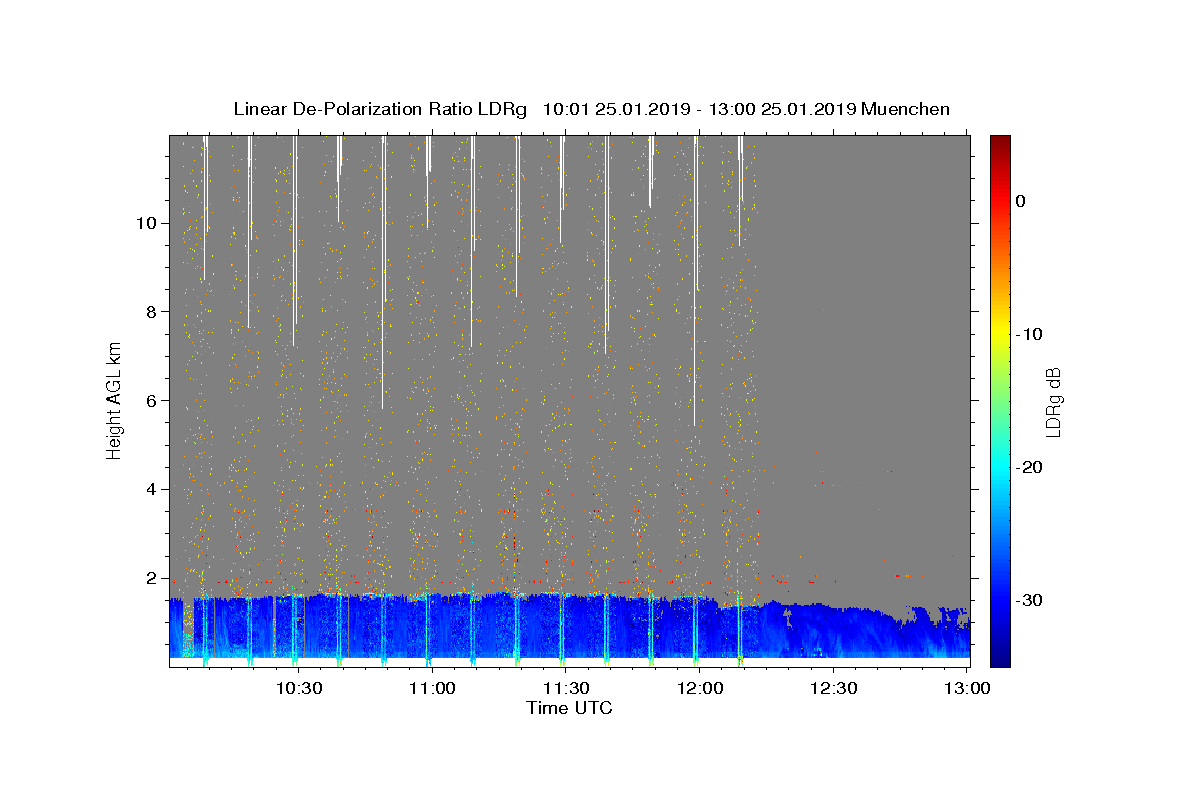The image size is (1200, 800).
Task: Click the height tick label "4"
Action: tap(151, 489)
